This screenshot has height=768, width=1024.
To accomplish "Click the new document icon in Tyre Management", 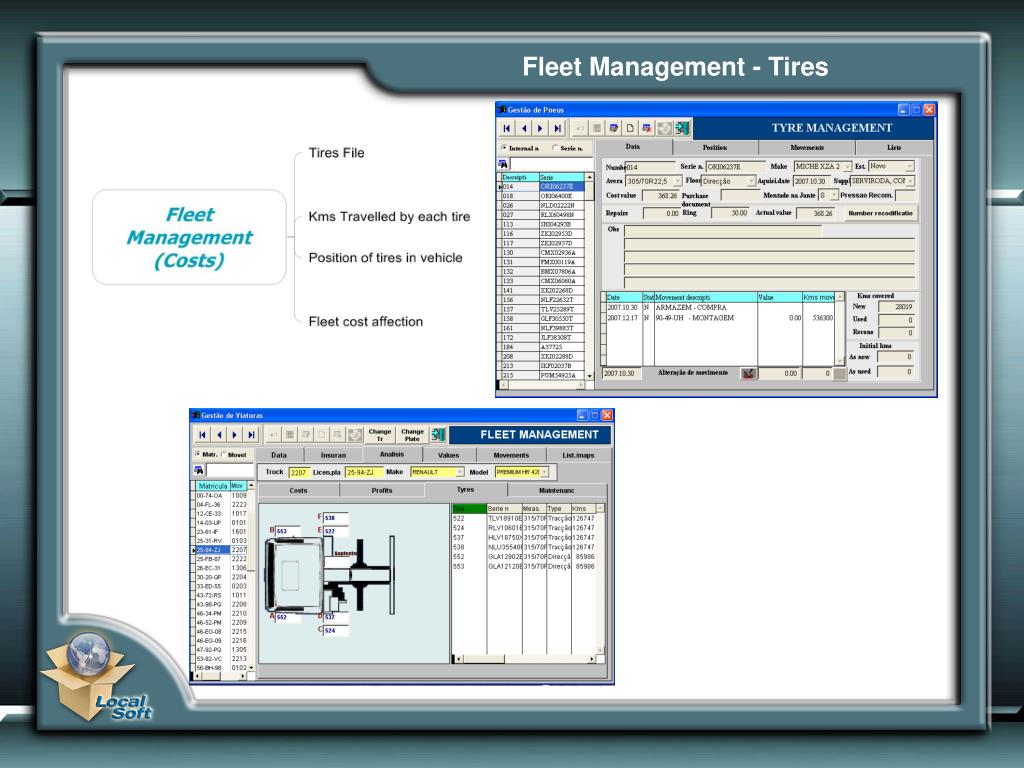I will pyautogui.click(x=630, y=128).
